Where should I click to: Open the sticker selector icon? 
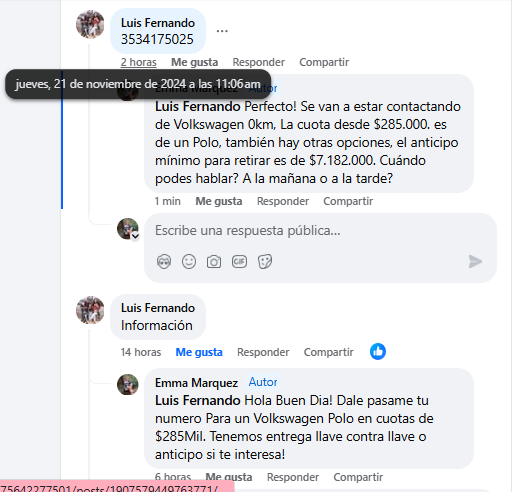click(265, 262)
